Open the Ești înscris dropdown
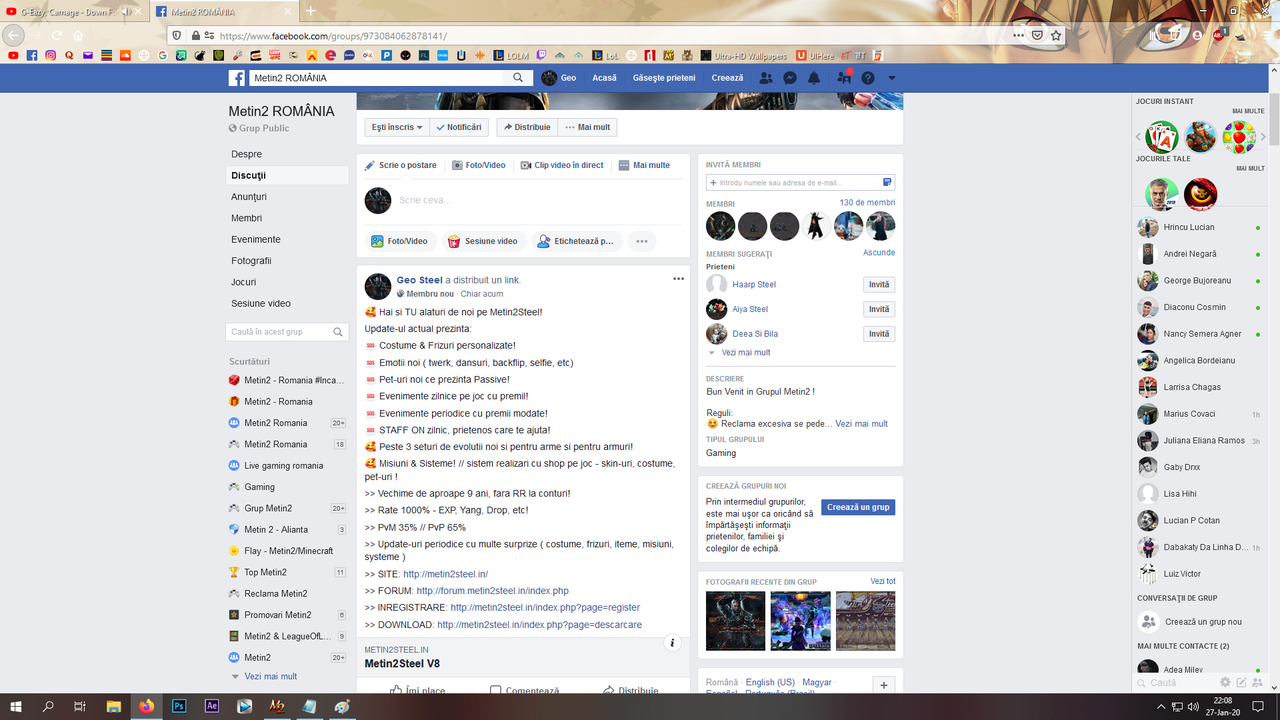 click(397, 127)
